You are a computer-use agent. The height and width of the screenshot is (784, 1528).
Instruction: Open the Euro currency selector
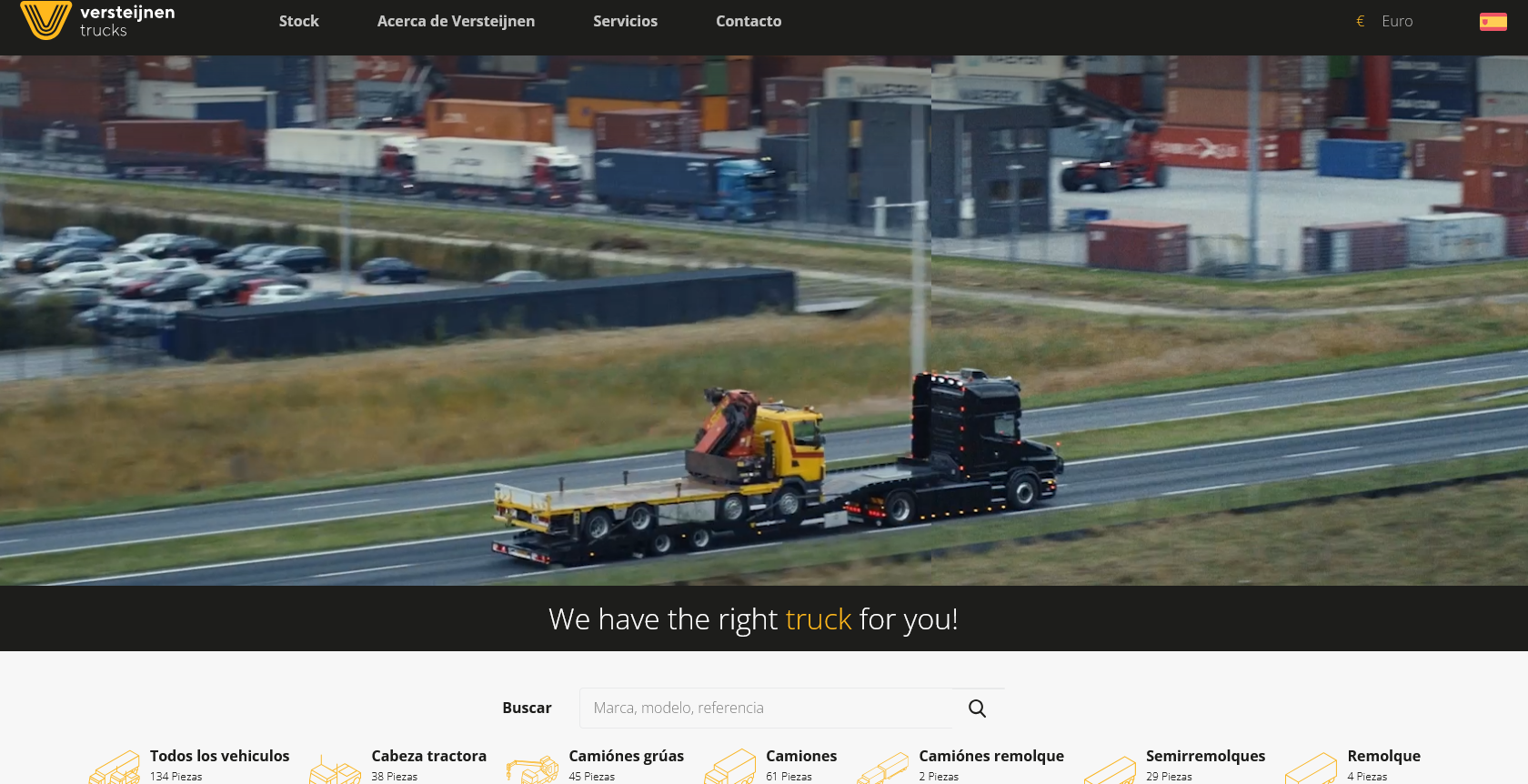1385,21
